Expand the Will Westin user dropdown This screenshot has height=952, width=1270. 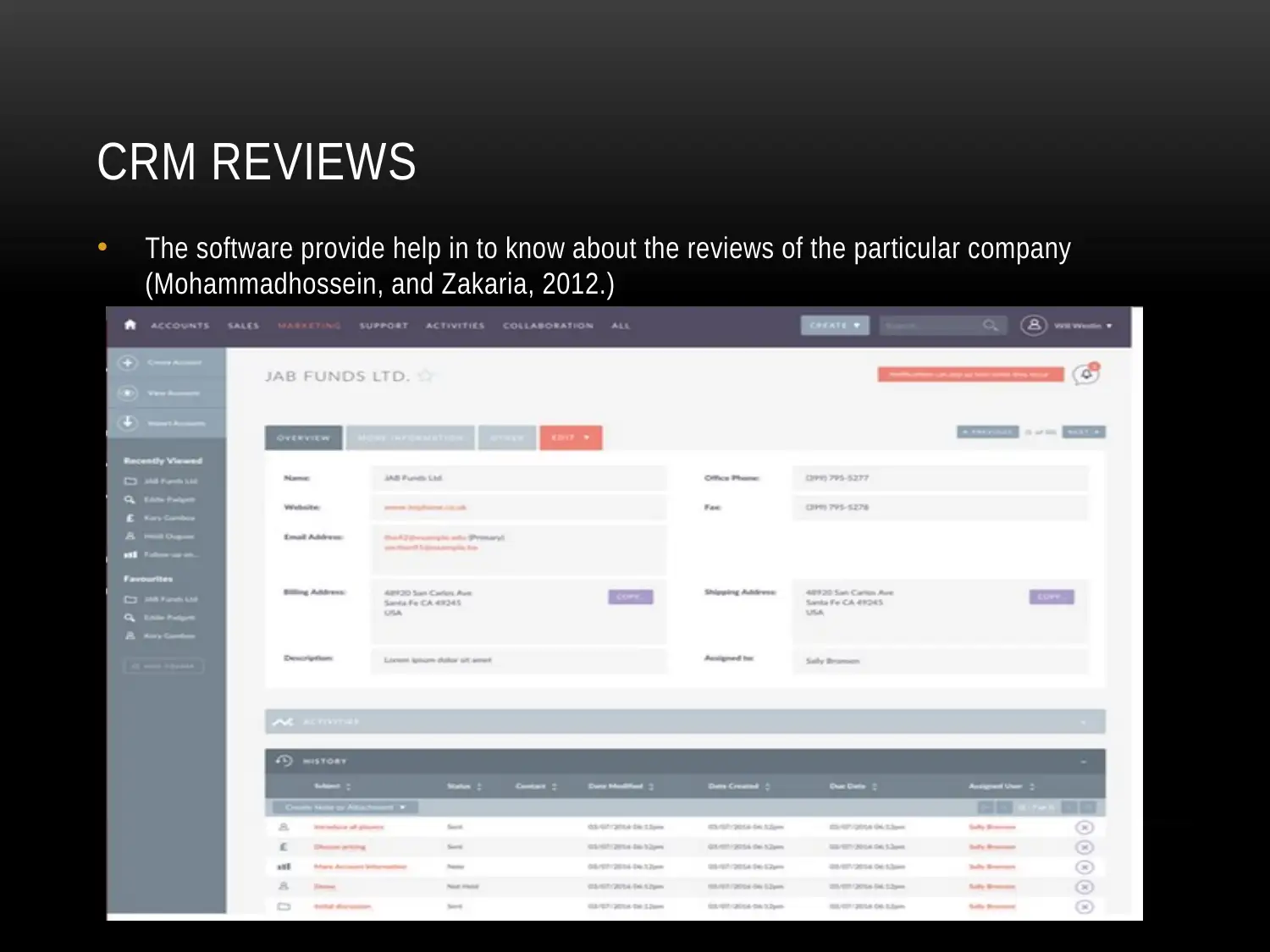coord(1083,326)
